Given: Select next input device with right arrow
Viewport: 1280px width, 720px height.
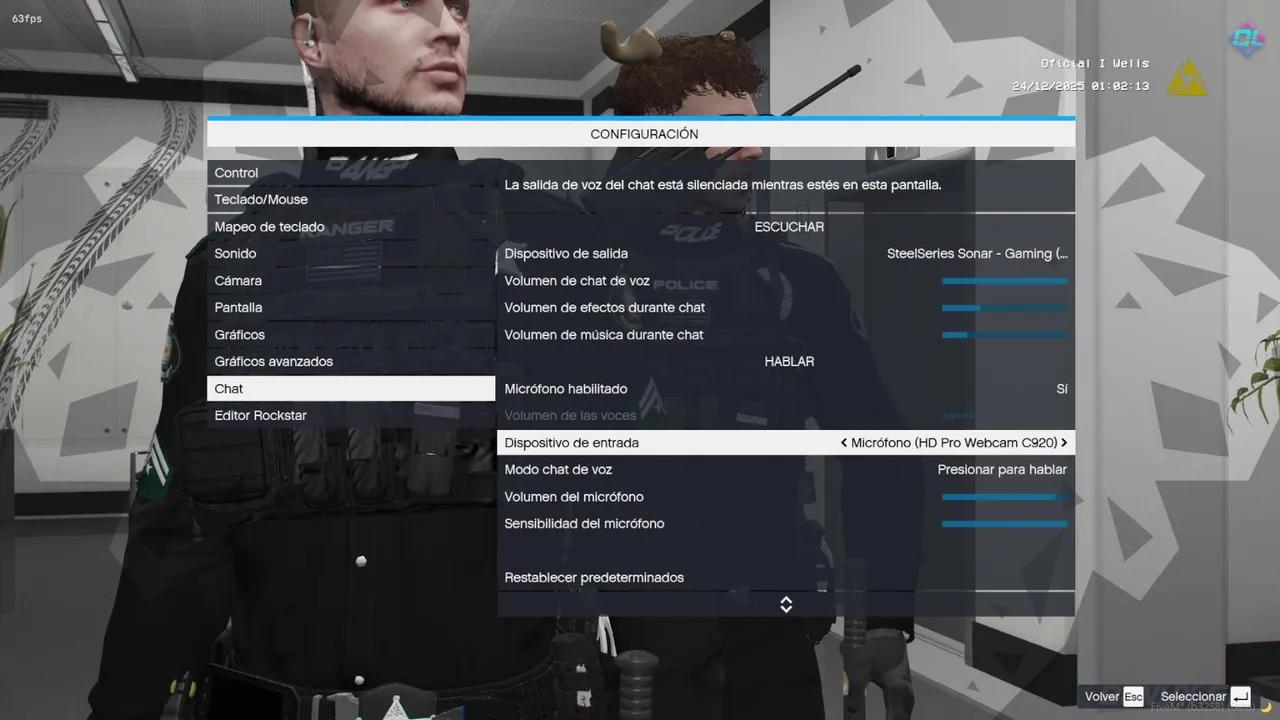Looking at the screenshot, I should pyautogui.click(x=1064, y=443).
